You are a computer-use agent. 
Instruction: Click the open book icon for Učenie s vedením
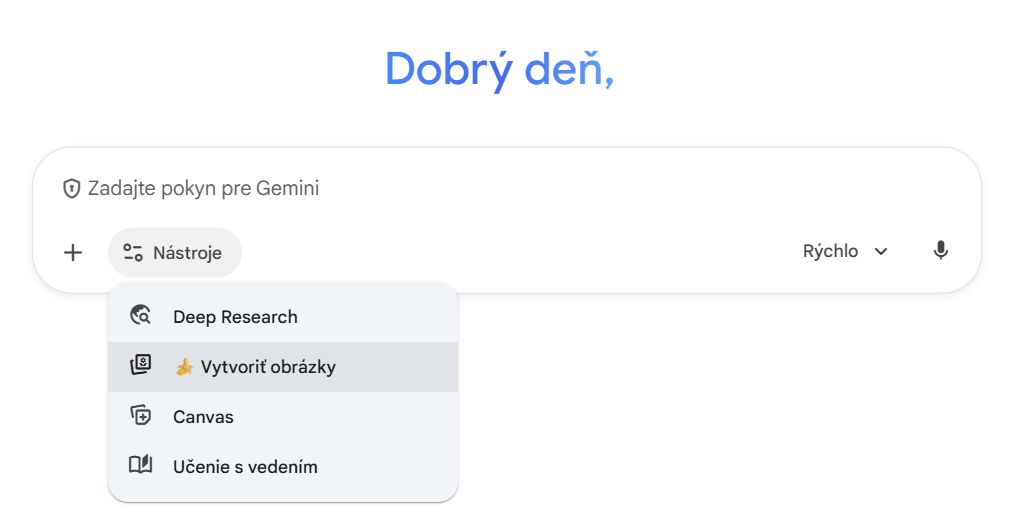141,466
